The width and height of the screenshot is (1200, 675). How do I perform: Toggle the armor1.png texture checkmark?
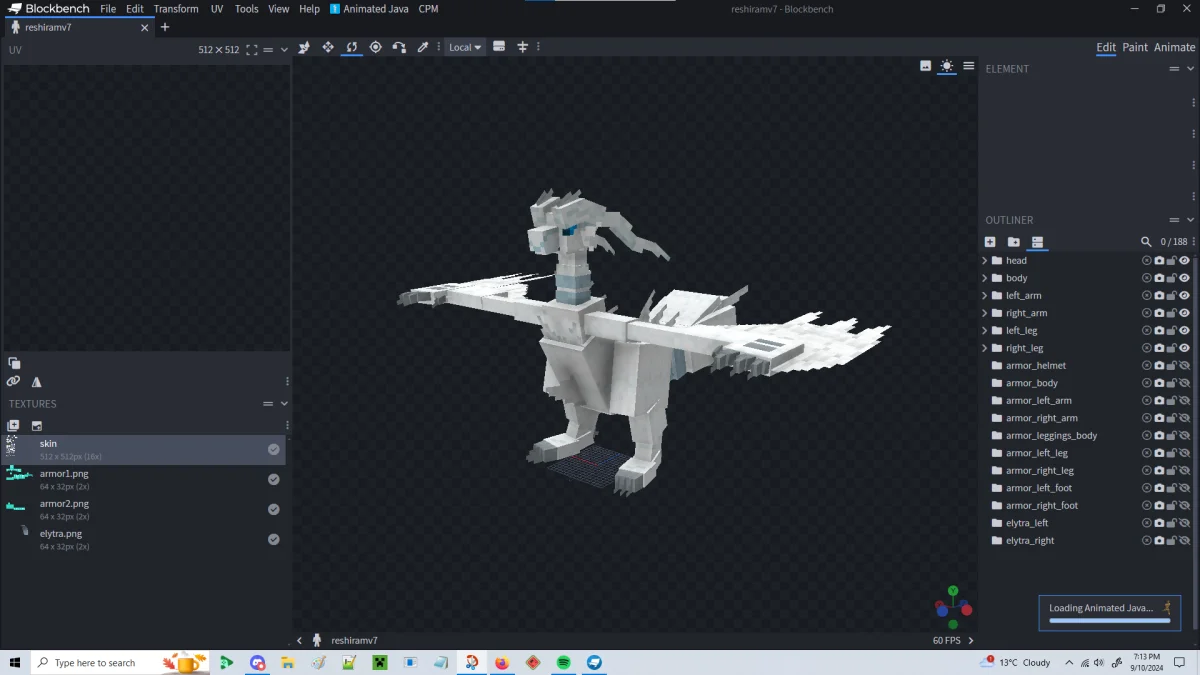pos(273,479)
